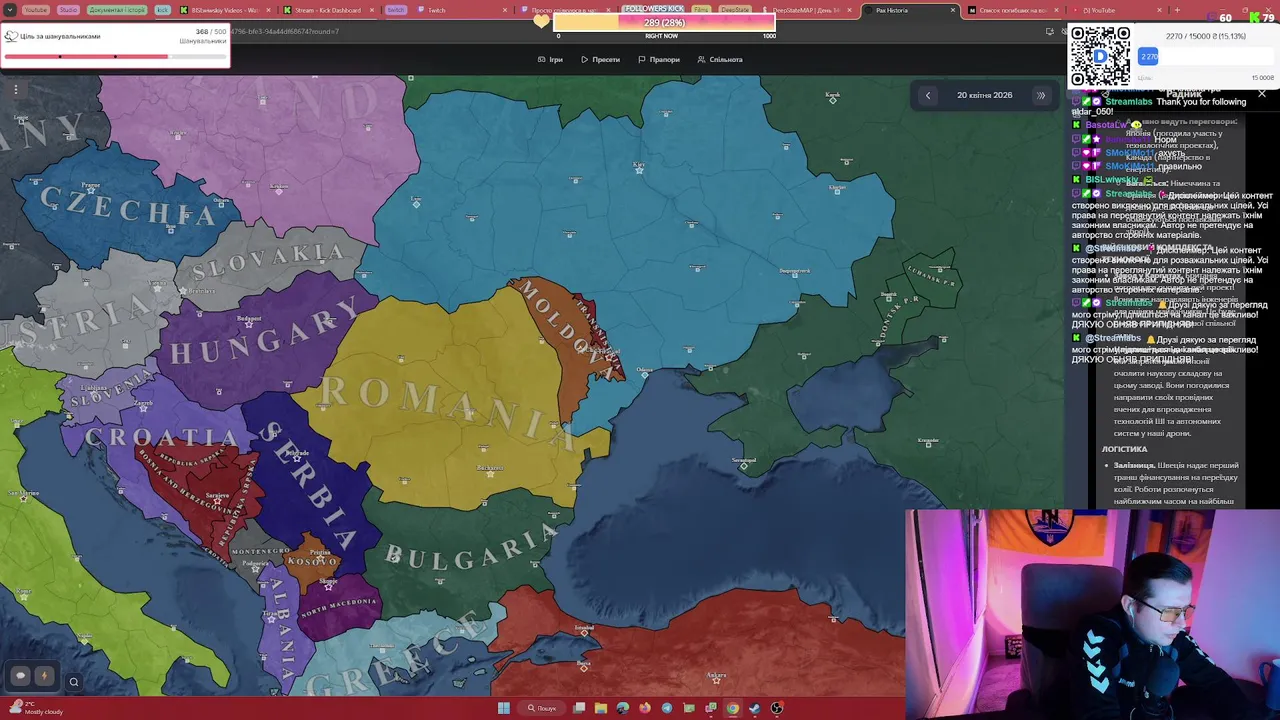Image resolution: width=1280 pixels, height=720 pixels.
Task: Click the streamer webcam overlay
Action: [1092, 614]
